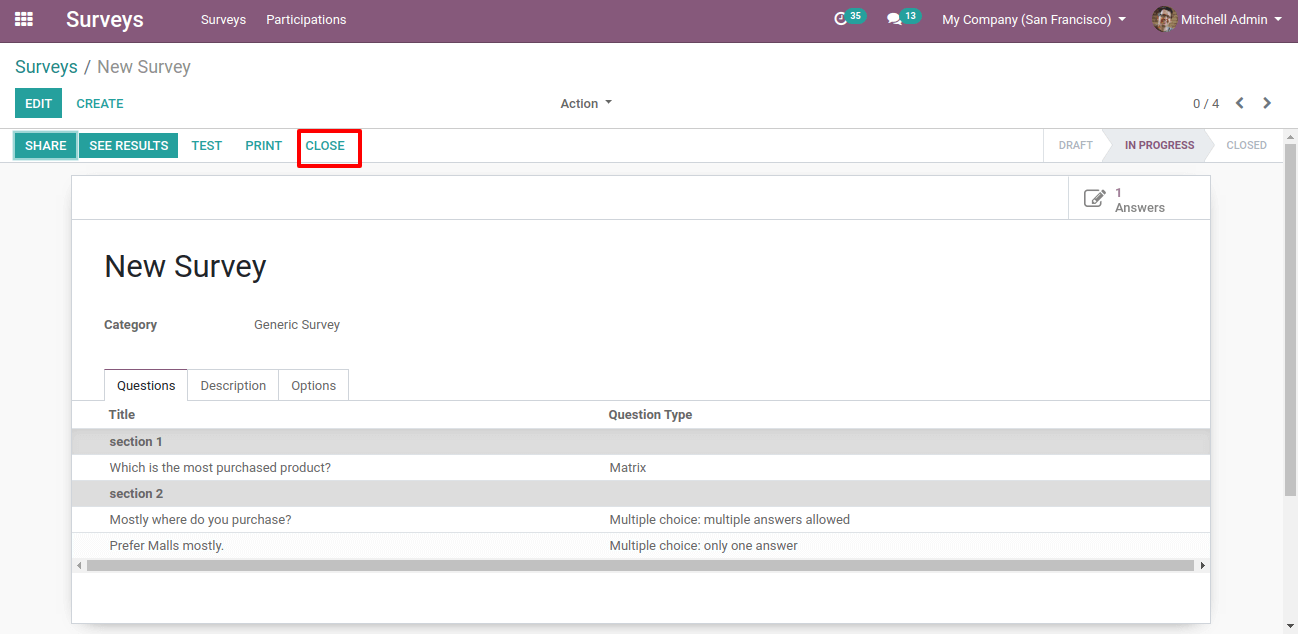Select the DRAFT status stage
The image size is (1298, 634).
tap(1075, 145)
